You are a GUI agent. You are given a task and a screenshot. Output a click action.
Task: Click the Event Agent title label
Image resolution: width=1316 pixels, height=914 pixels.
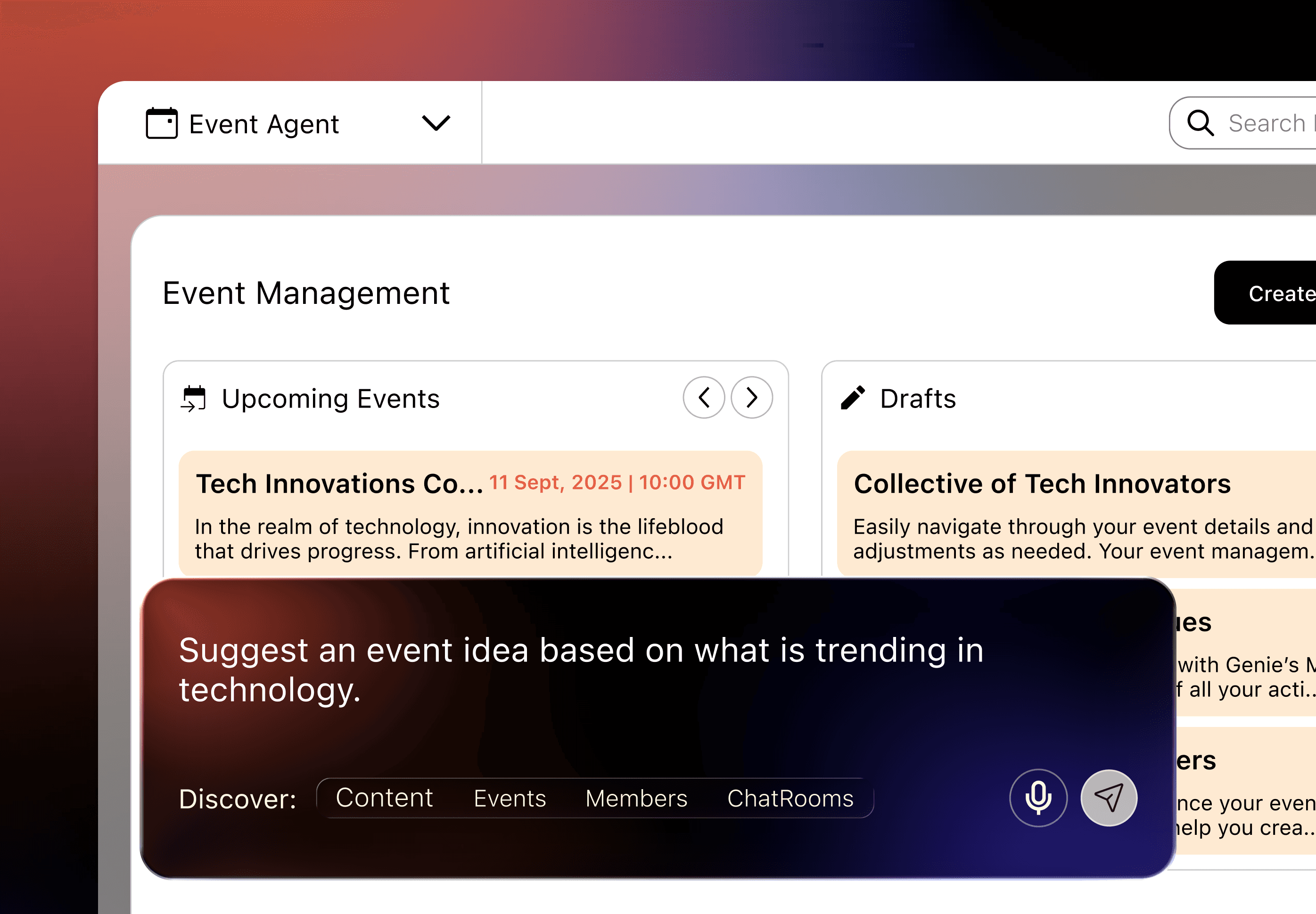(x=264, y=124)
